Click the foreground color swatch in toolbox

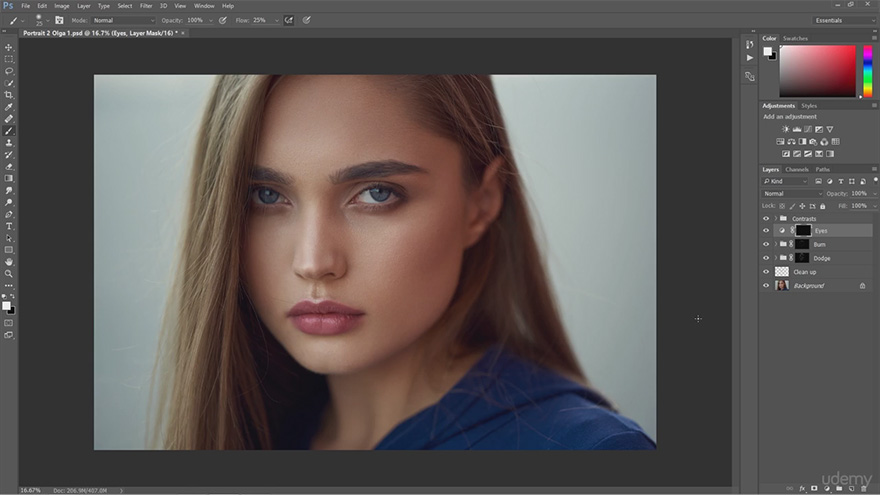[6, 306]
